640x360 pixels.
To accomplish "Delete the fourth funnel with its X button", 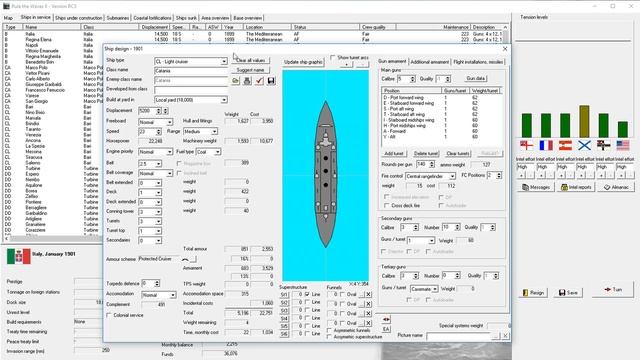I will click(x=368, y=323).
